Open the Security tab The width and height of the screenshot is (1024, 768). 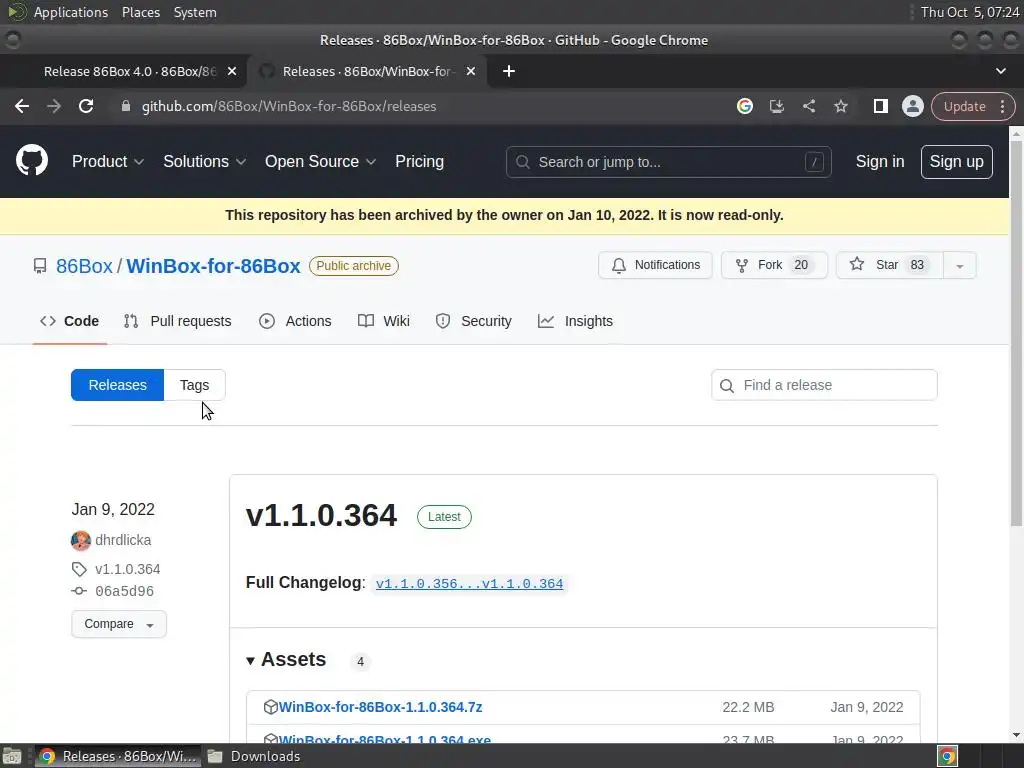click(473, 321)
